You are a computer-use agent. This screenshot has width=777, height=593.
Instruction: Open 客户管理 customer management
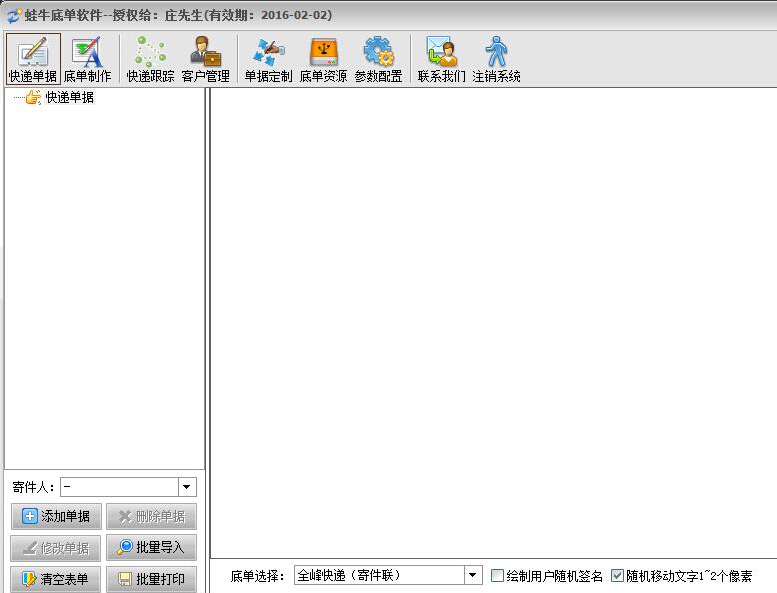[205, 59]
